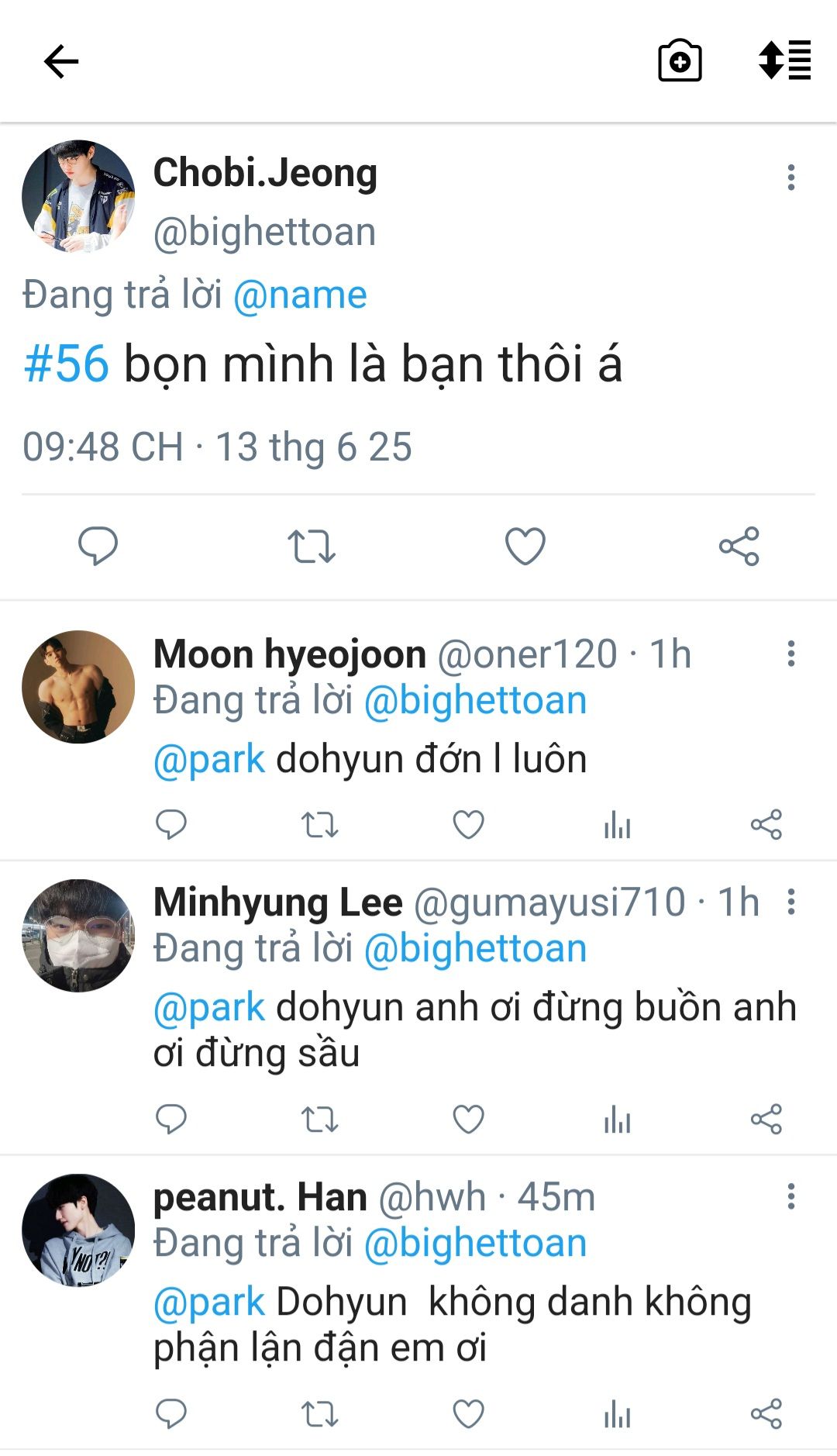Tap the camera add-photo icon
This screenshot has height=1456, width=837.
[x=680, y=61]
